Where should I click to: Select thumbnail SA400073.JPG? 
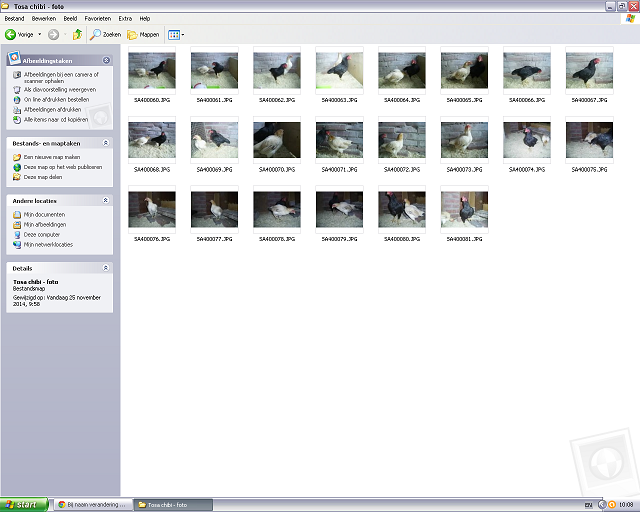coord(464,140)
